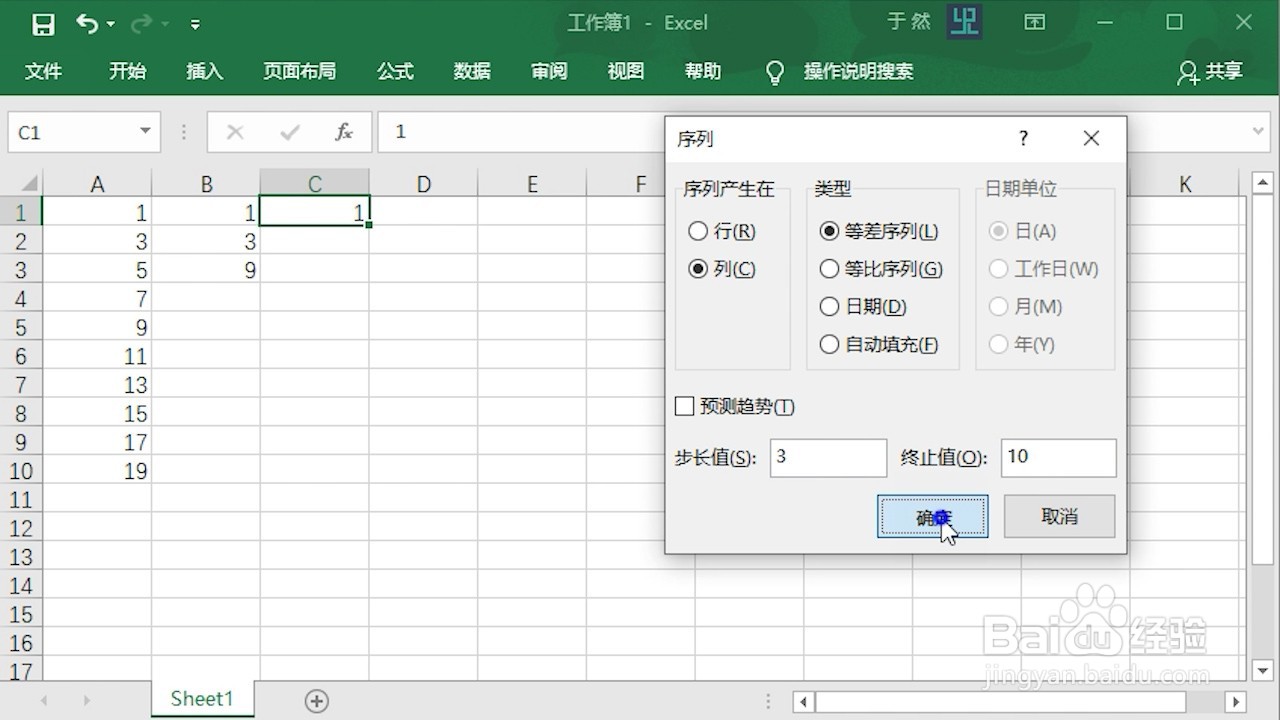Dismiss the dialog with 取消 button
This screenshot has height=720, width=1280.
click(x=1058, y=516)
